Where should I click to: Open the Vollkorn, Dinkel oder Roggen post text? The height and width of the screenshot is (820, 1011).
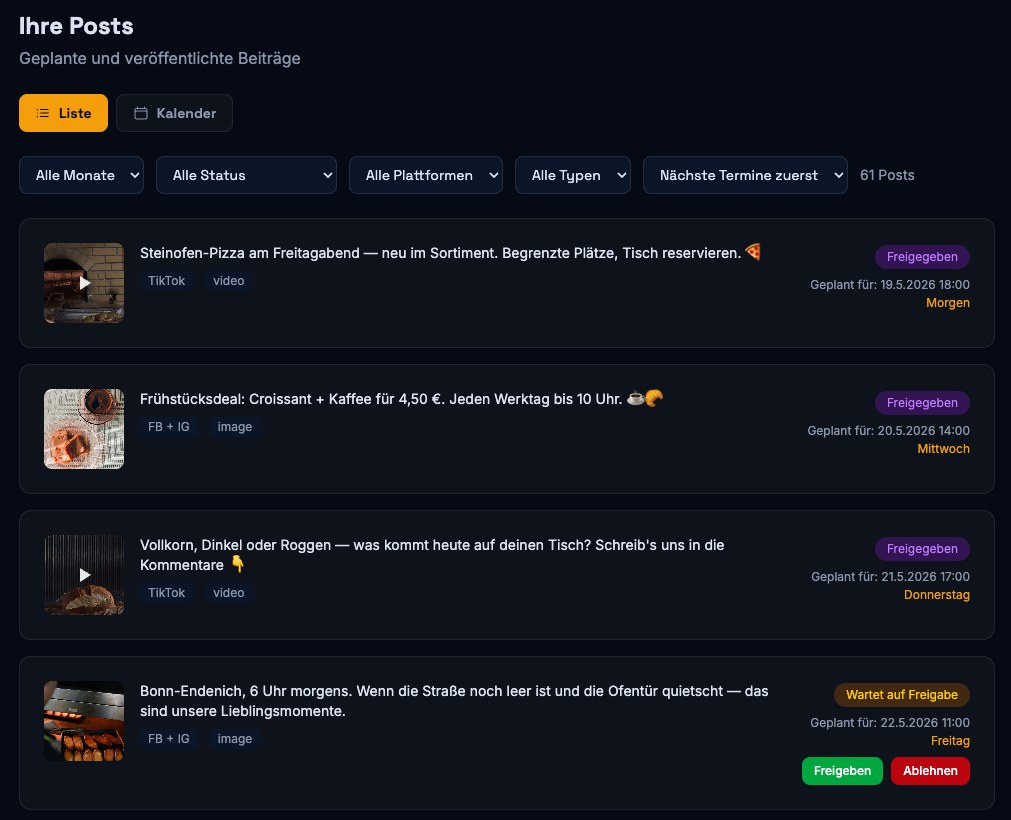[x=432, y=555]
